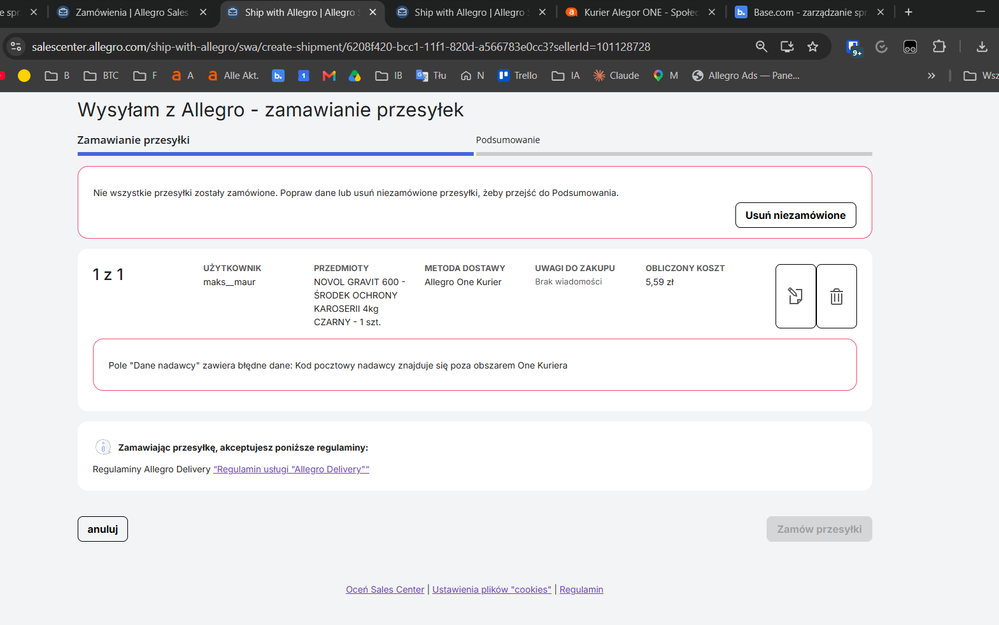Image resolution: width=999 pixels, height=625 pixels.
Task: Open the footer Regulamin link
Action: point(581,590)
